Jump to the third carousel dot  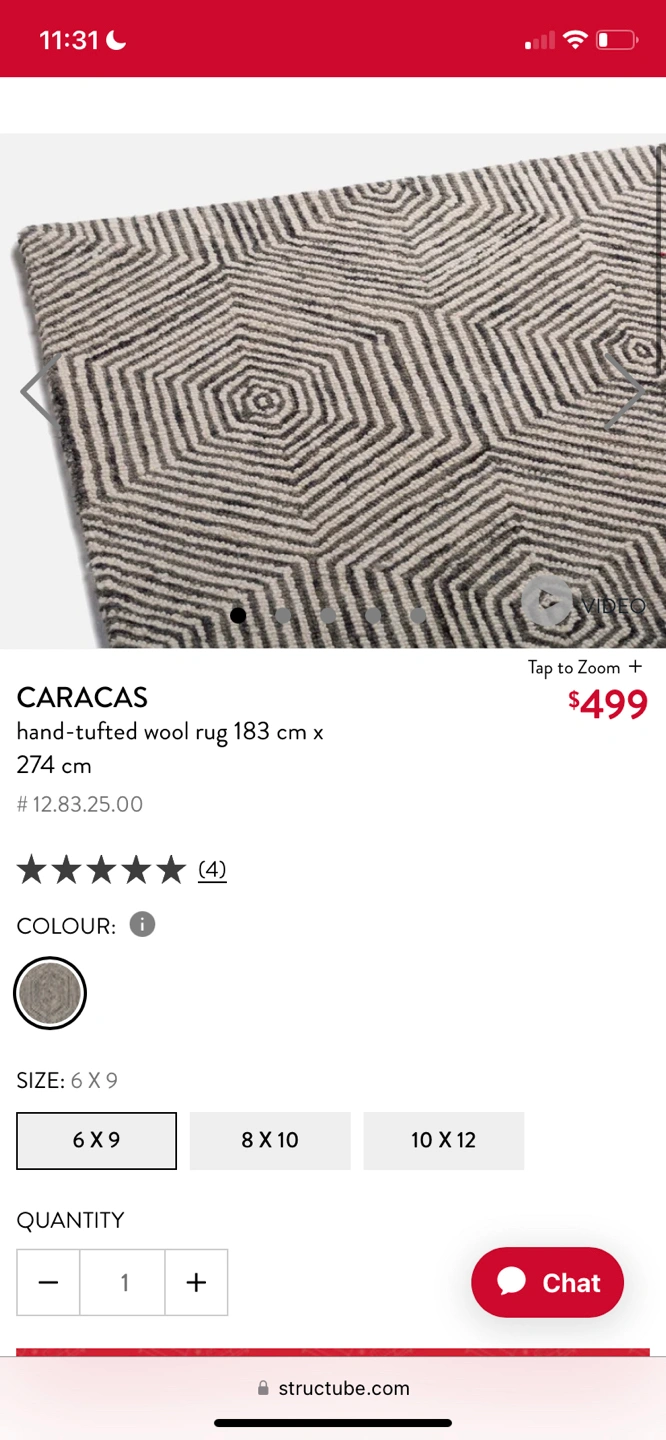pos(328,615)
